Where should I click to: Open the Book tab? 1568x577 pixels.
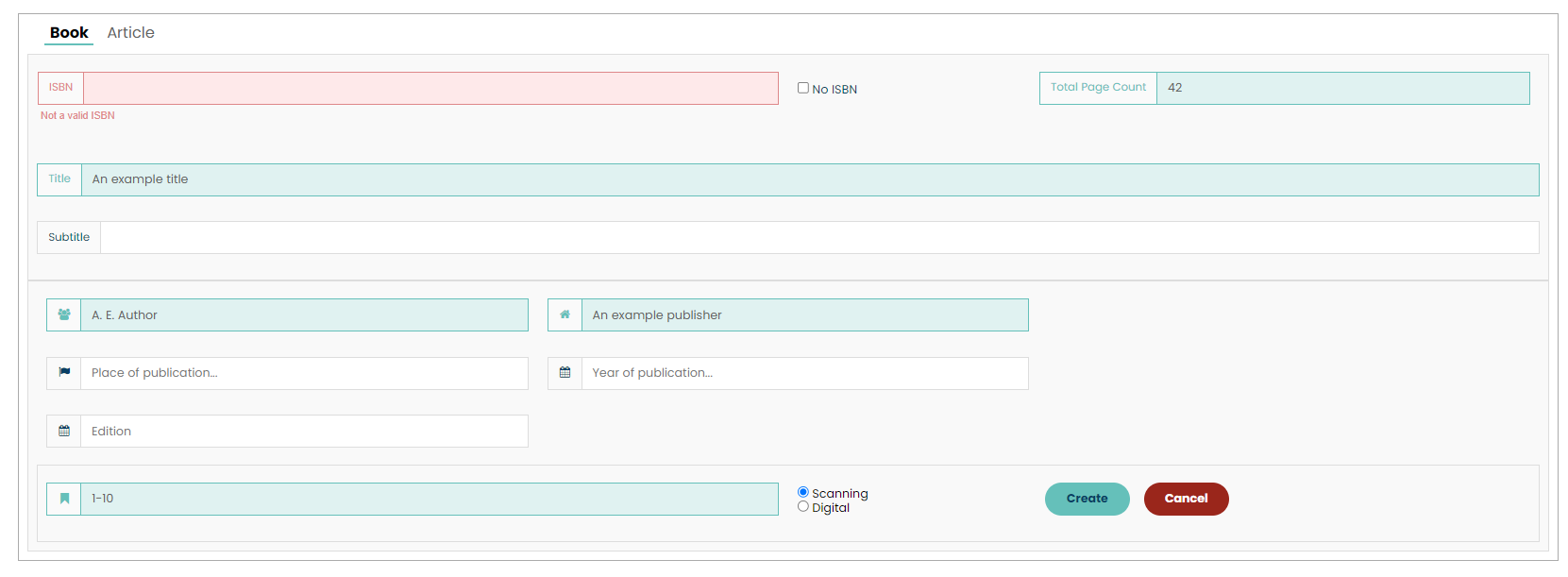point(69,33)
